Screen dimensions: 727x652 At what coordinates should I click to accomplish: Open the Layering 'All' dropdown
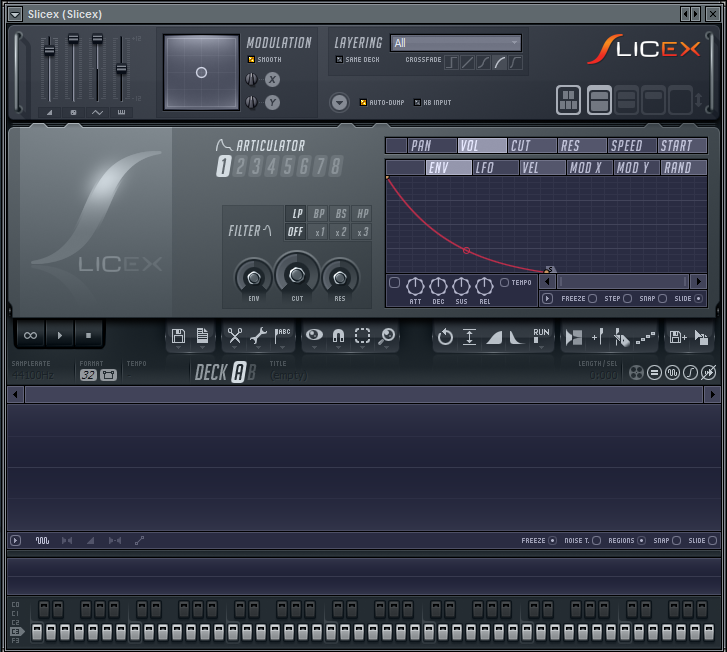coord(456,43)
